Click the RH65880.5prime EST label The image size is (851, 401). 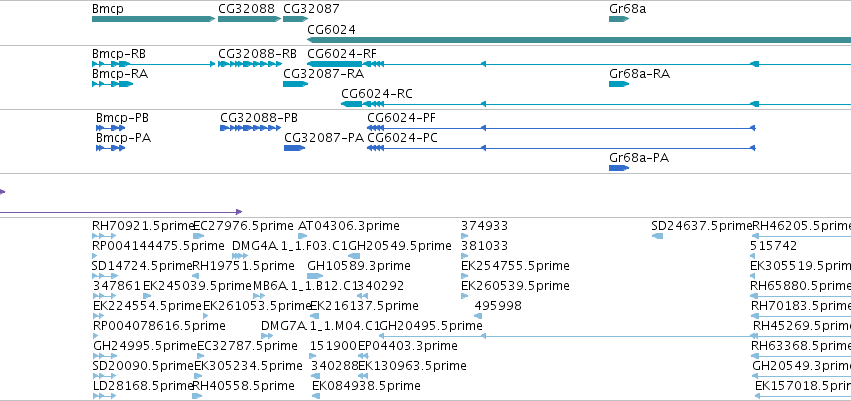(x=801, y=286)
